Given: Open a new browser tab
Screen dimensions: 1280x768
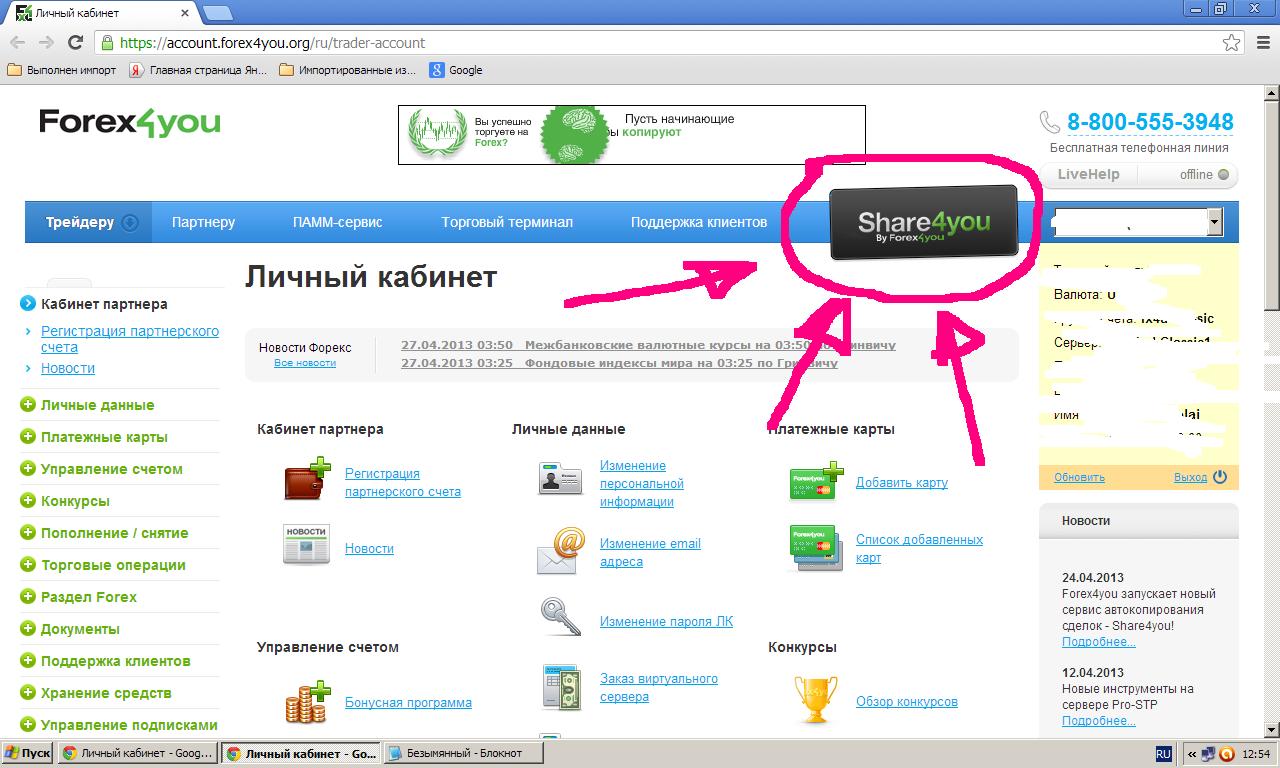Looking at the screenshot, I should pyautogui.click(x=217, y=13).
